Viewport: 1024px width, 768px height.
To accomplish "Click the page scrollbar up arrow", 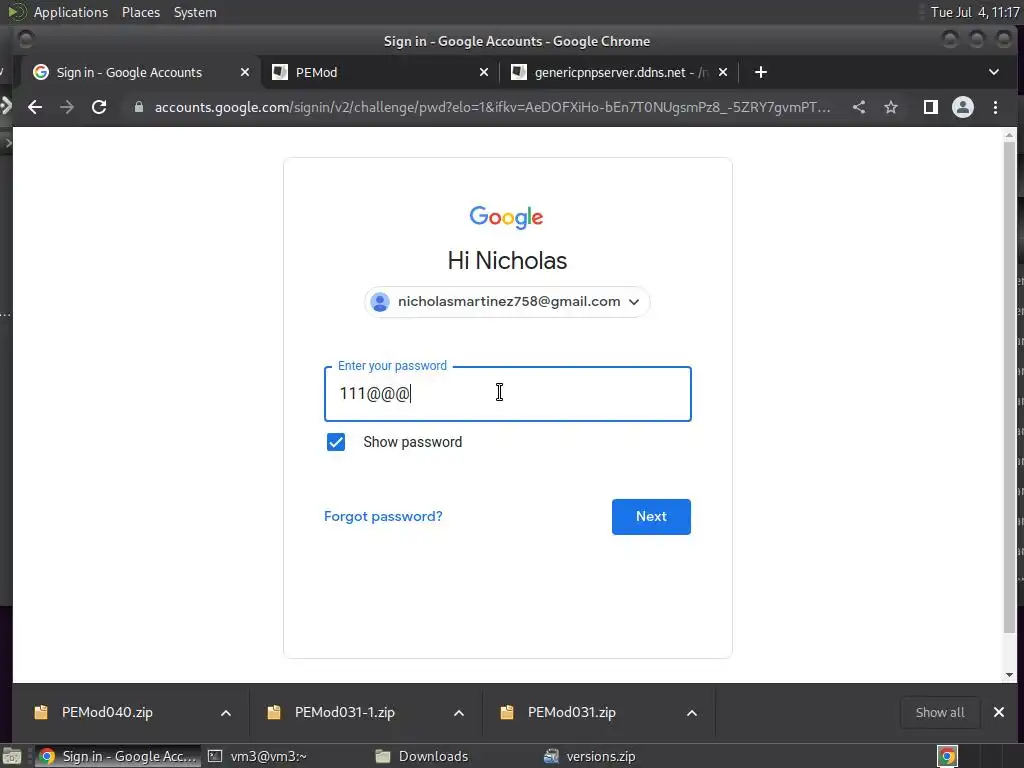I will pos(1010,135).
